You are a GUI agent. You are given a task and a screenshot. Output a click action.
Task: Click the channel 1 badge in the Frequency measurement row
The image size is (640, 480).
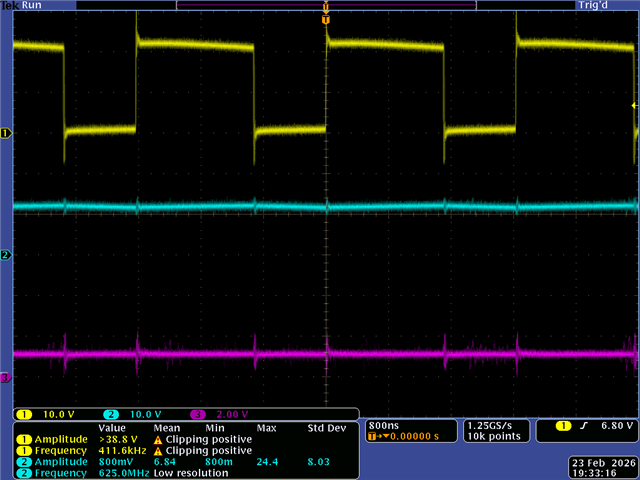(24, 451)
